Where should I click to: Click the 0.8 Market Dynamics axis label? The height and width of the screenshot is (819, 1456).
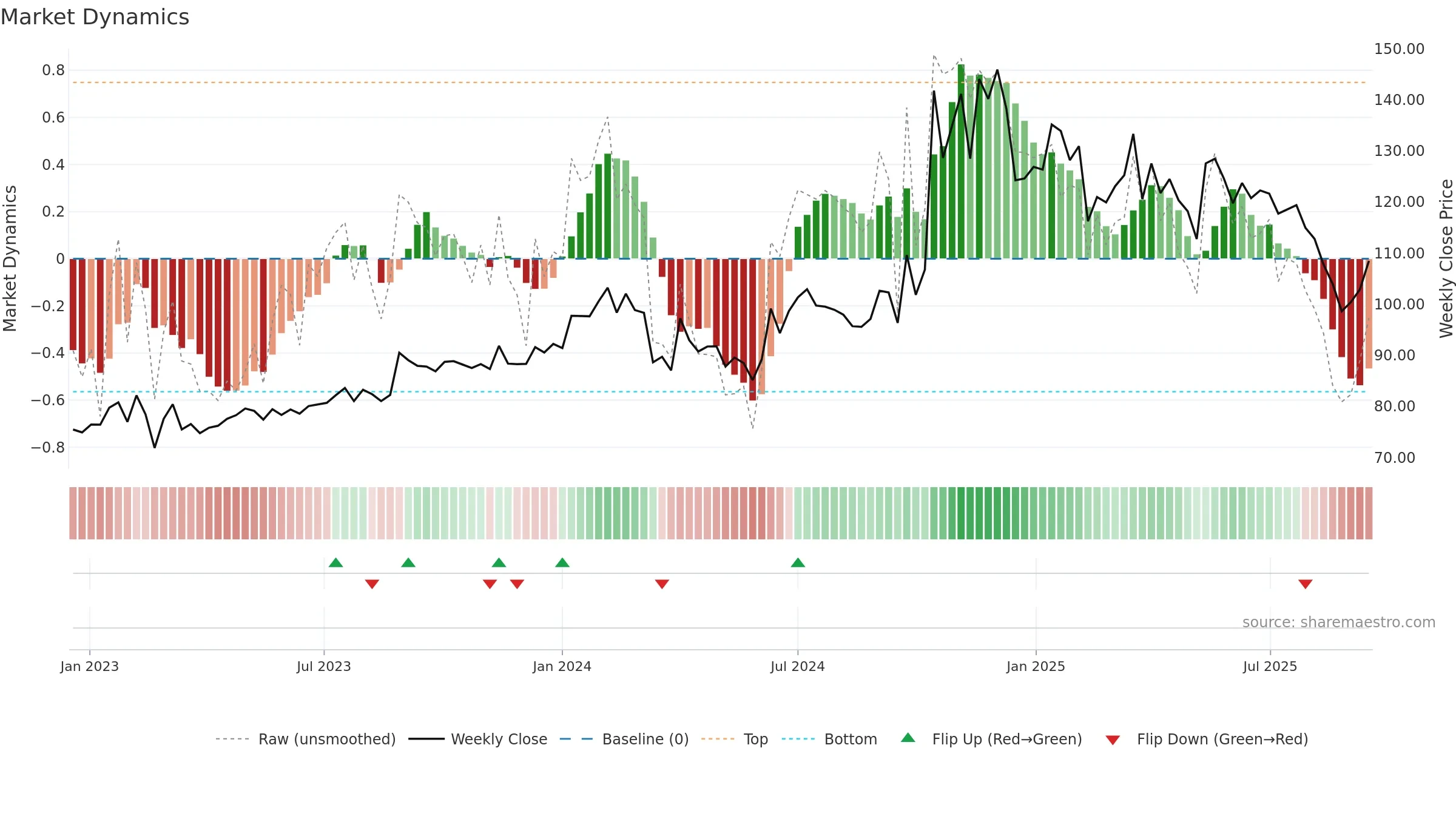click(x=53, y=70)
